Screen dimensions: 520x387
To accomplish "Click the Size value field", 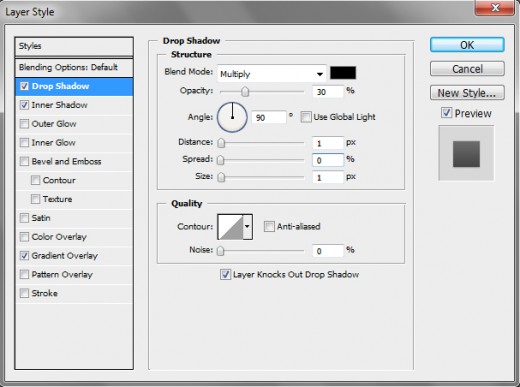I will point(328,177).
